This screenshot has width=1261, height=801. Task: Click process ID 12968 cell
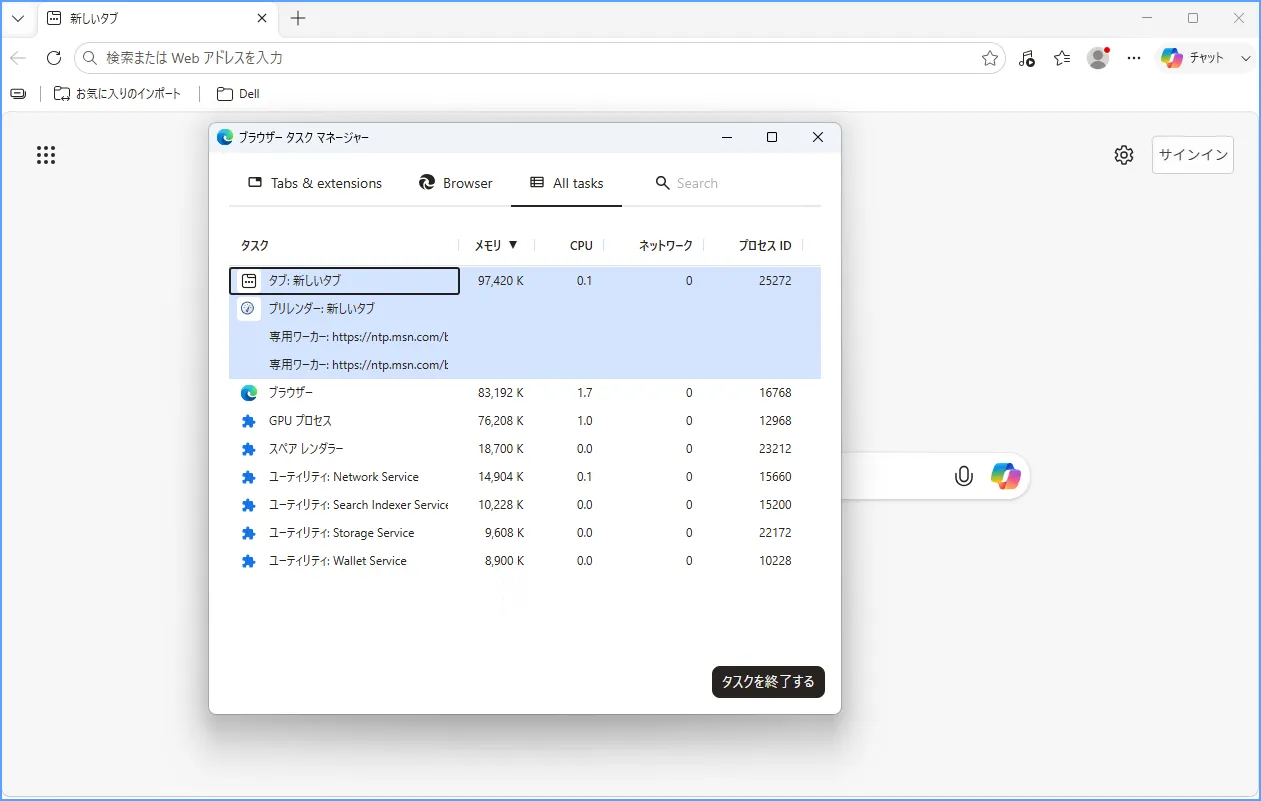click(x=775, y=421)
